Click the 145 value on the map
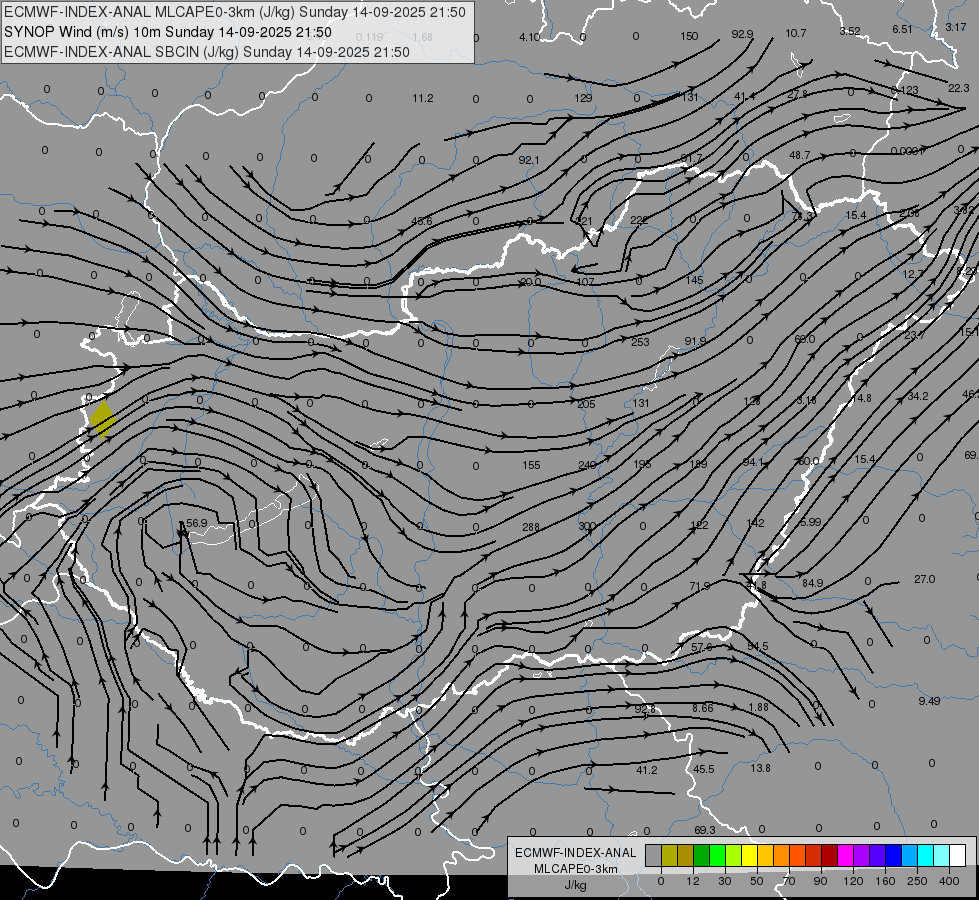 click(694, 280)
